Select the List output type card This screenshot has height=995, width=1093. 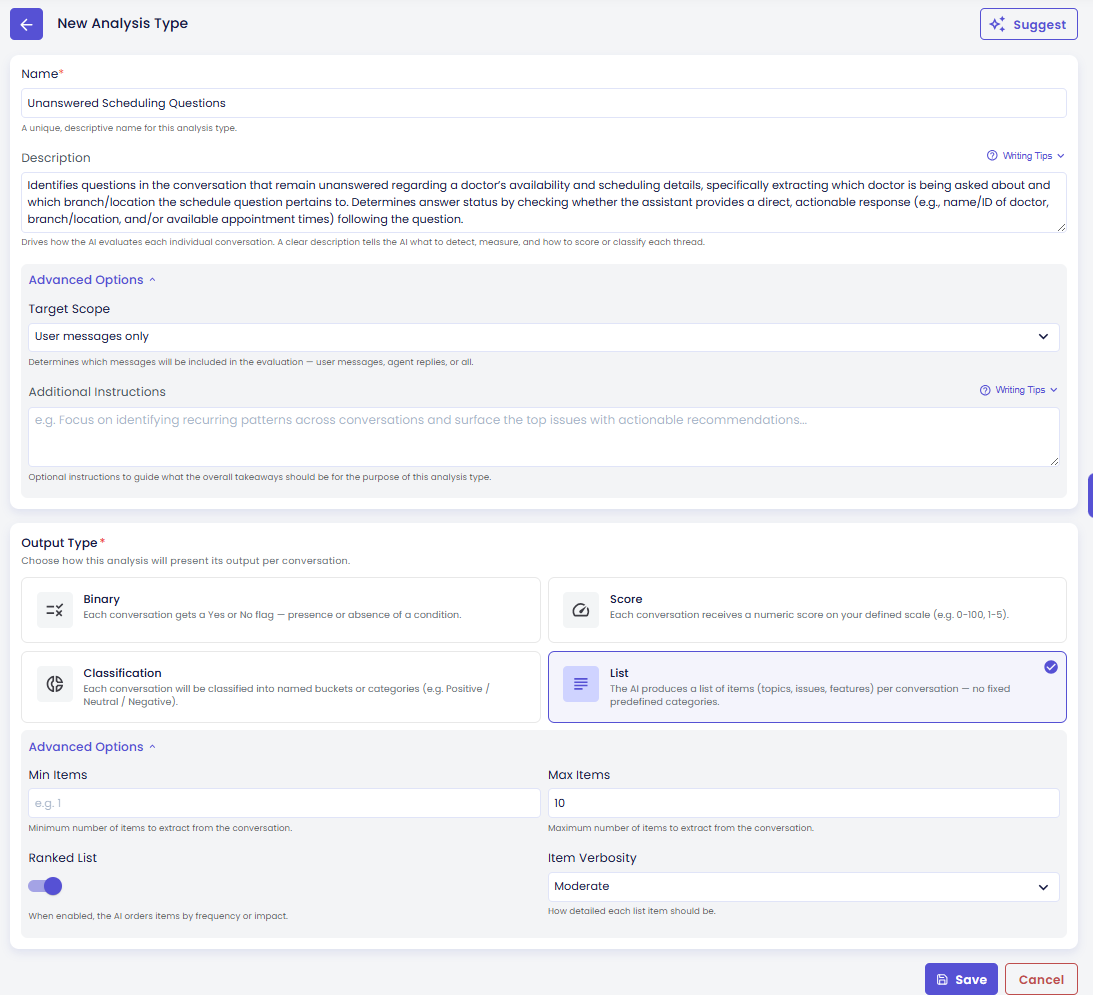[x=807, y=687]
